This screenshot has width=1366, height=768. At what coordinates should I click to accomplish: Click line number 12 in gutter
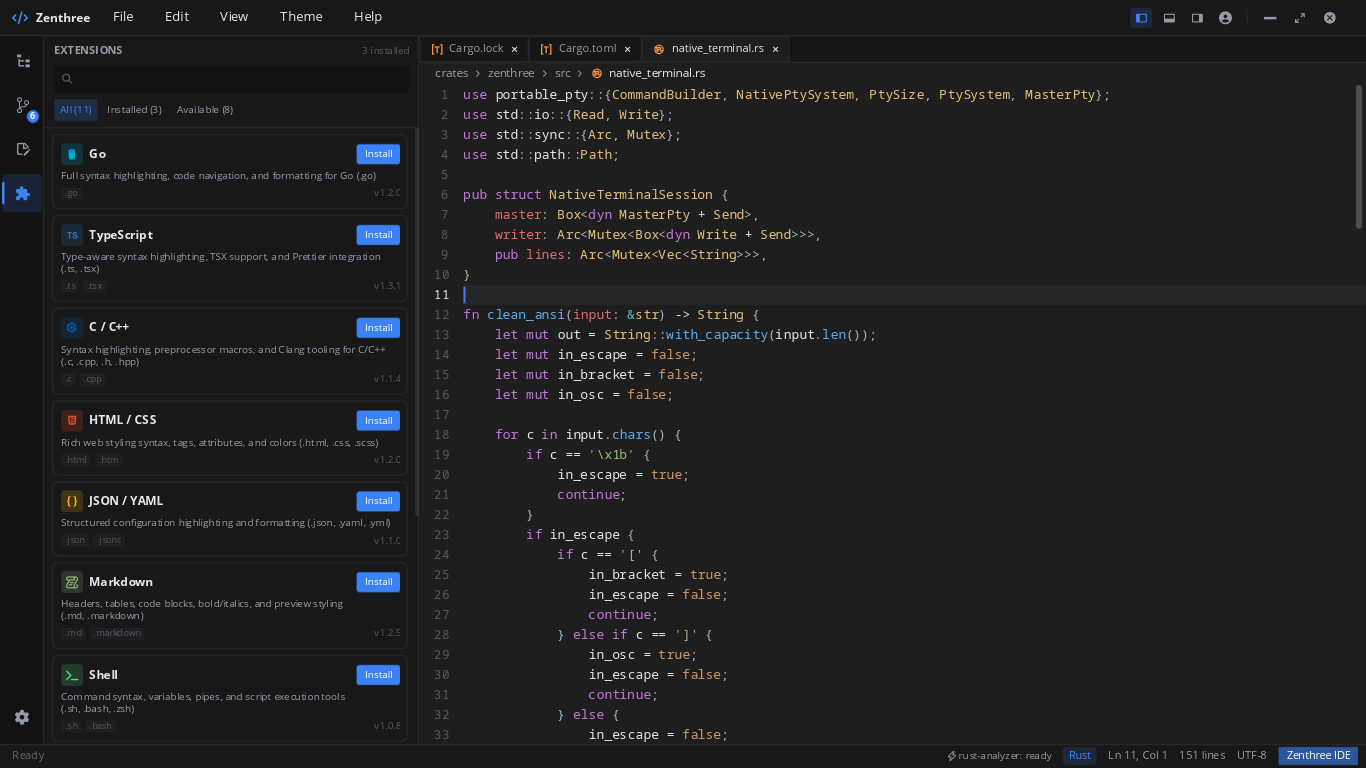(442, 314)
